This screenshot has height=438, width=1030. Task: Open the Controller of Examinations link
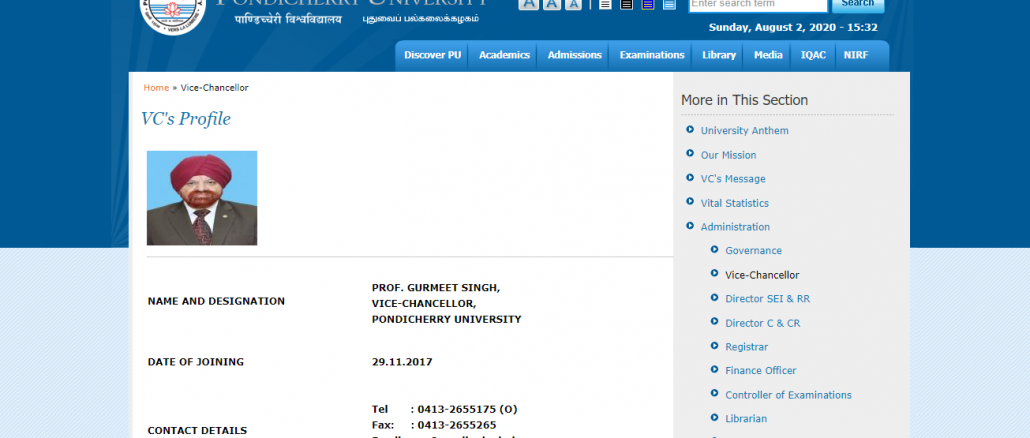point(788,395)
